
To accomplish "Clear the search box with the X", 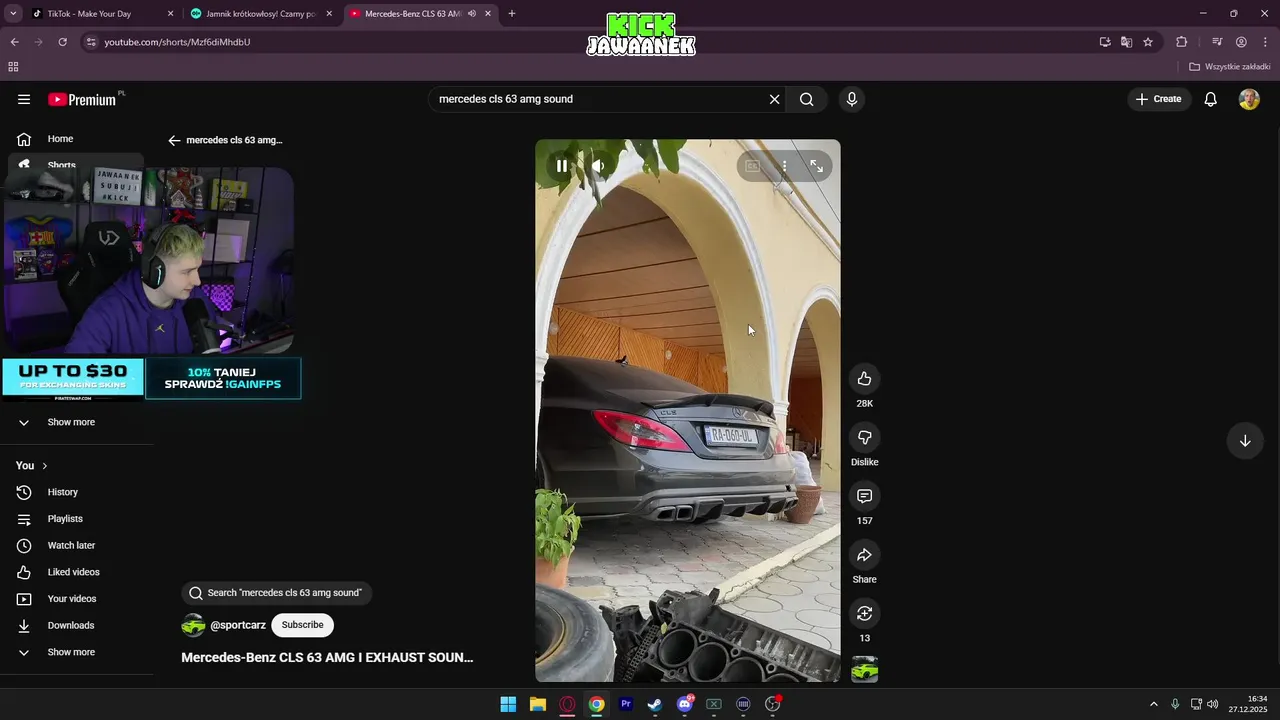I will [x=774, y=99].
